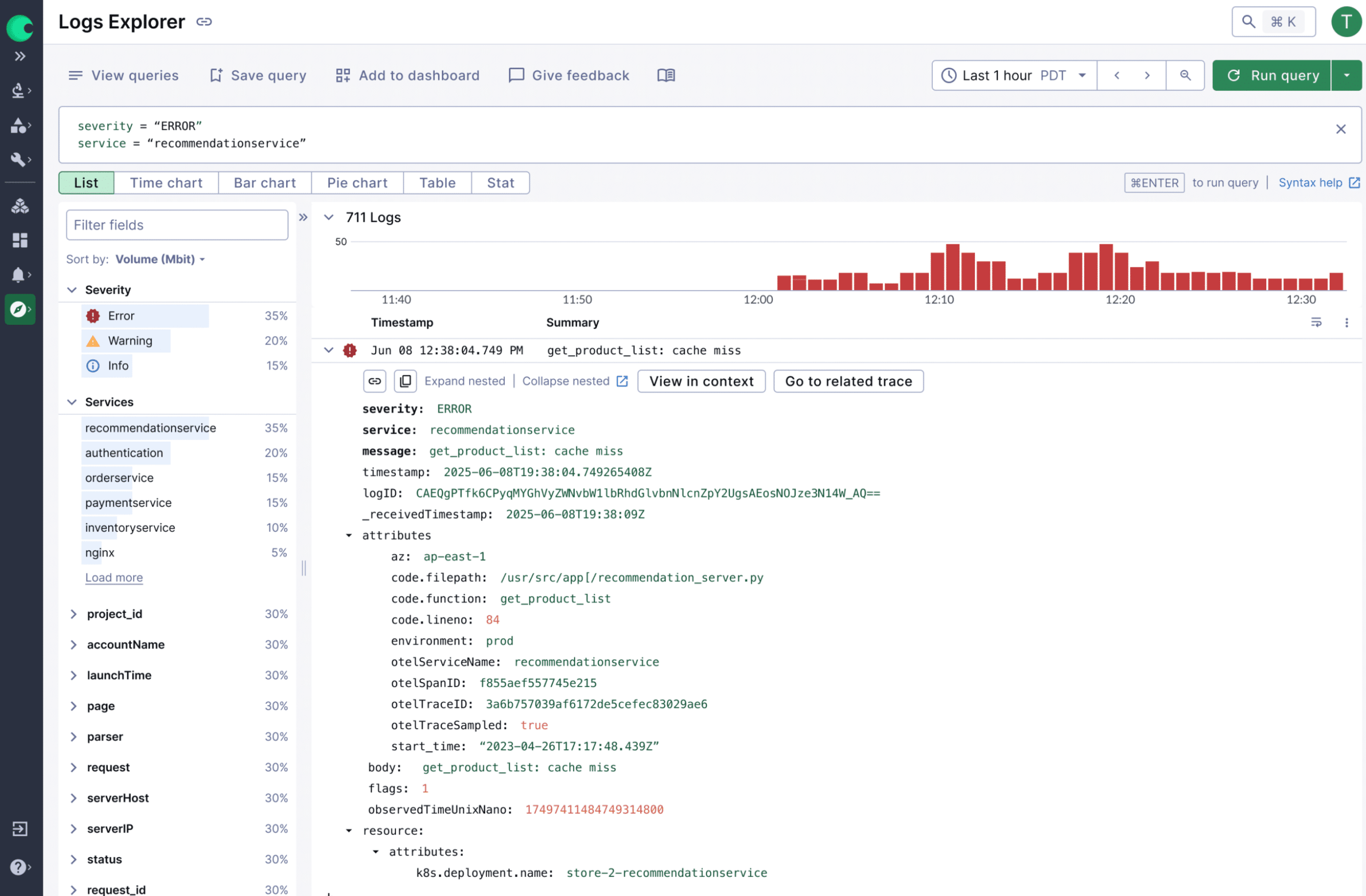Open the documentation book icon
This screenshot has height=896, width=1366.
(x=666, y=75)
